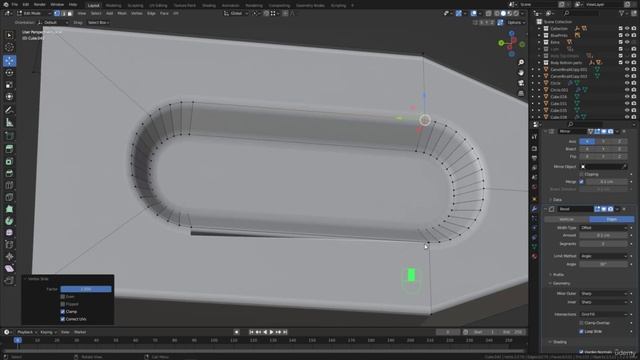The image size is (640, 360).
Task: Open the Orientation Default dropdown
Action: (53, 22)
